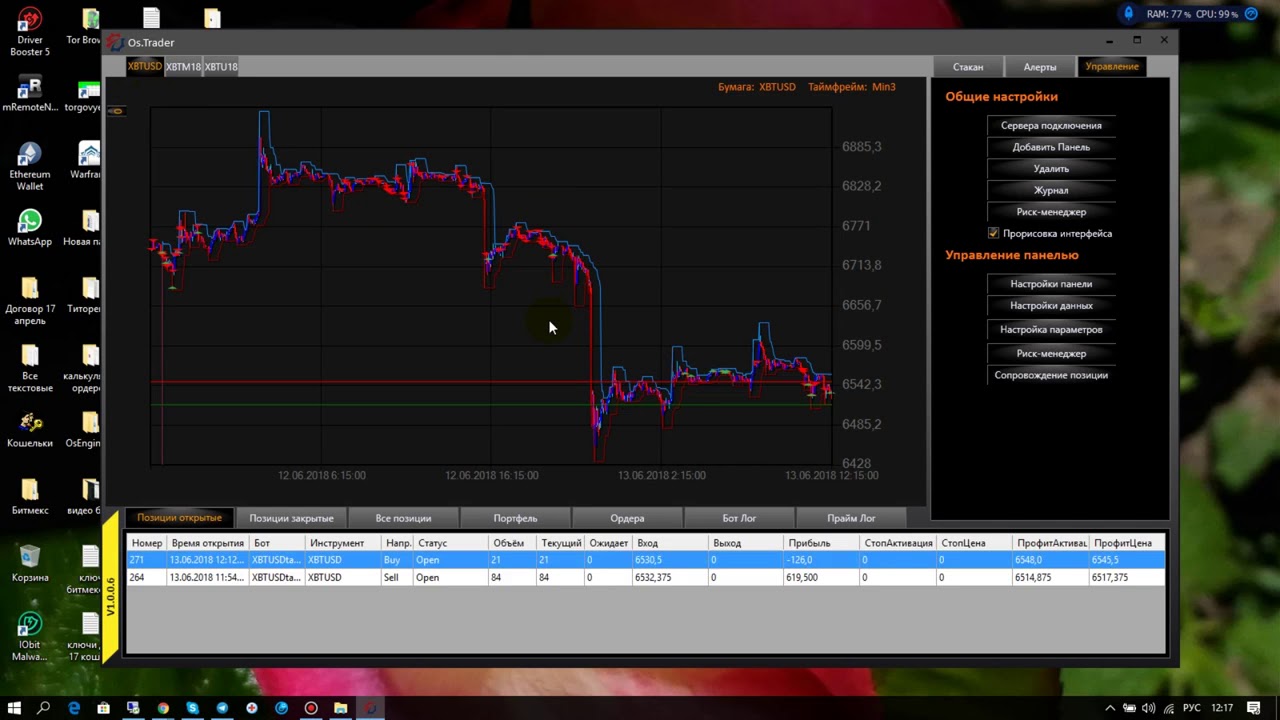Open the volume speaker tray icon
Viewport: 1280px width, 720px height.
pos(1149,708)
